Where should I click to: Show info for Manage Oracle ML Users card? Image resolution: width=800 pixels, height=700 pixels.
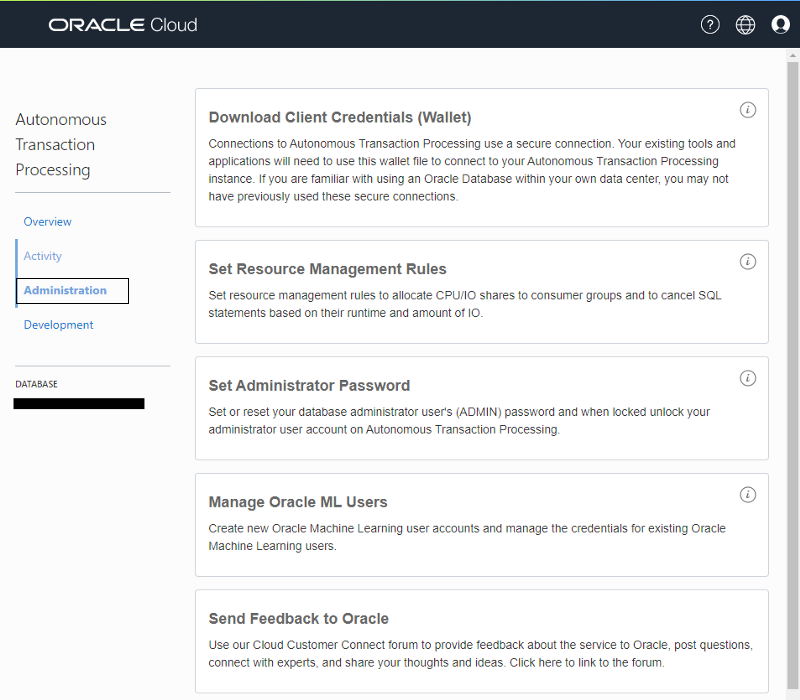(x=747, y=495)
